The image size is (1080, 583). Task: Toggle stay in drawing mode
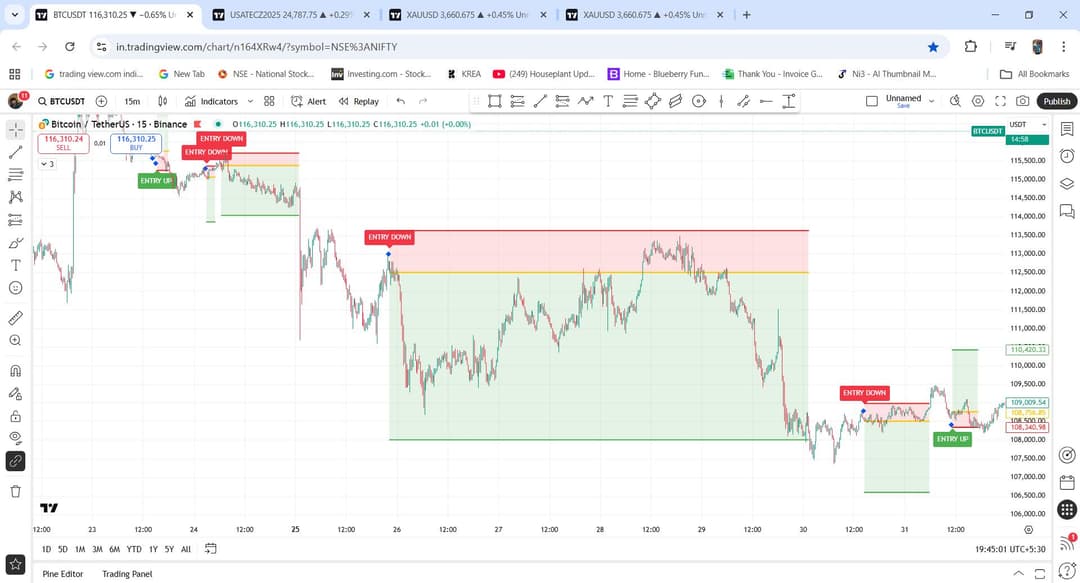coord(15,393)
